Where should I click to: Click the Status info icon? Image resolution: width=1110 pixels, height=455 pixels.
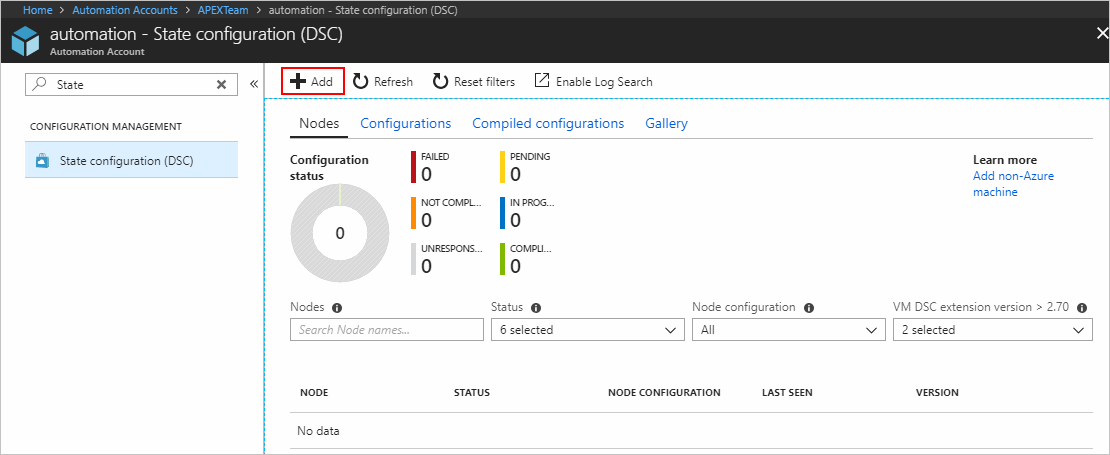[x=537, y=308]
